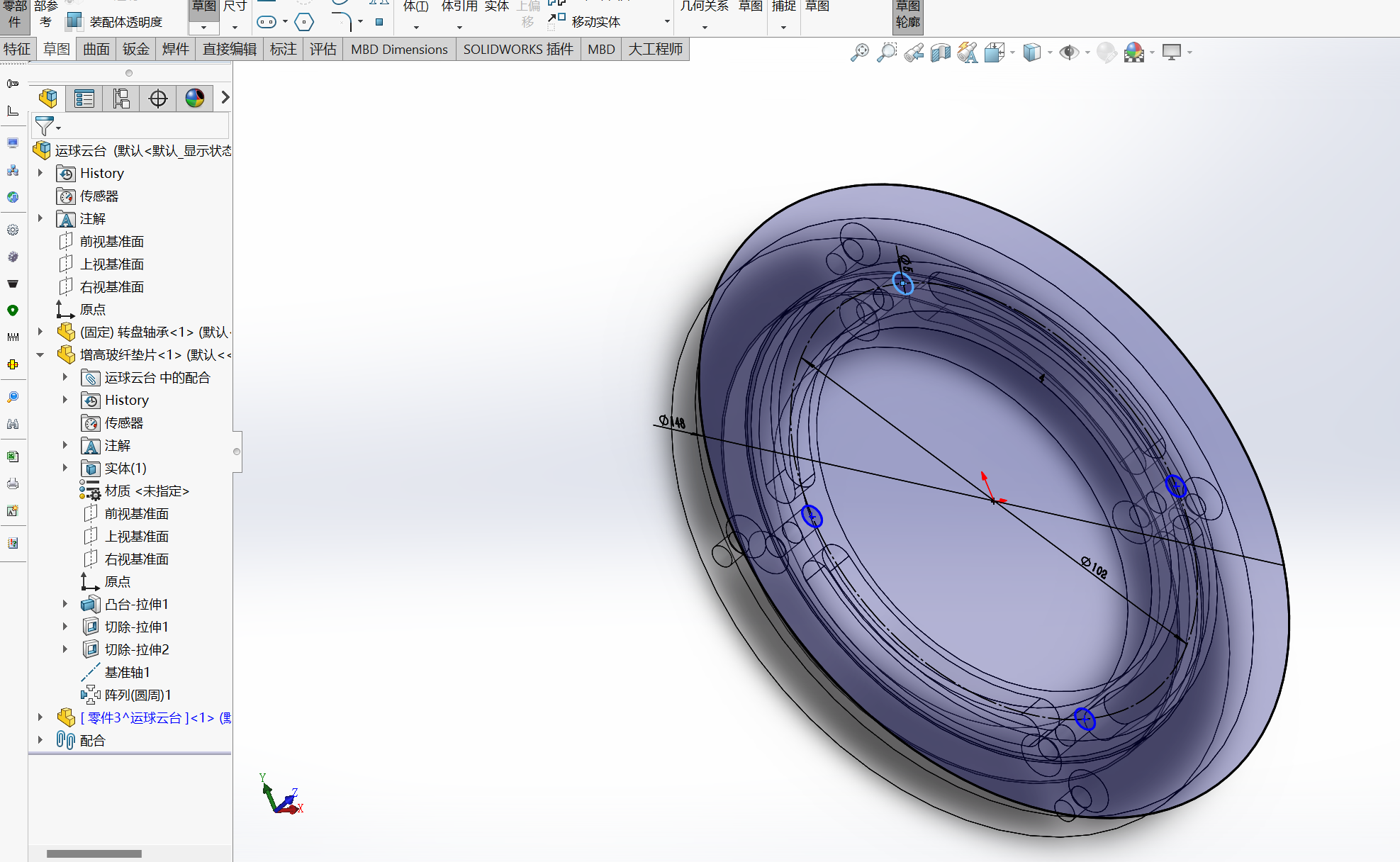Screen dimensions: 1400x862
Task: Open the SOLIDWORKS 插件 tab
Action: point(518,49)
